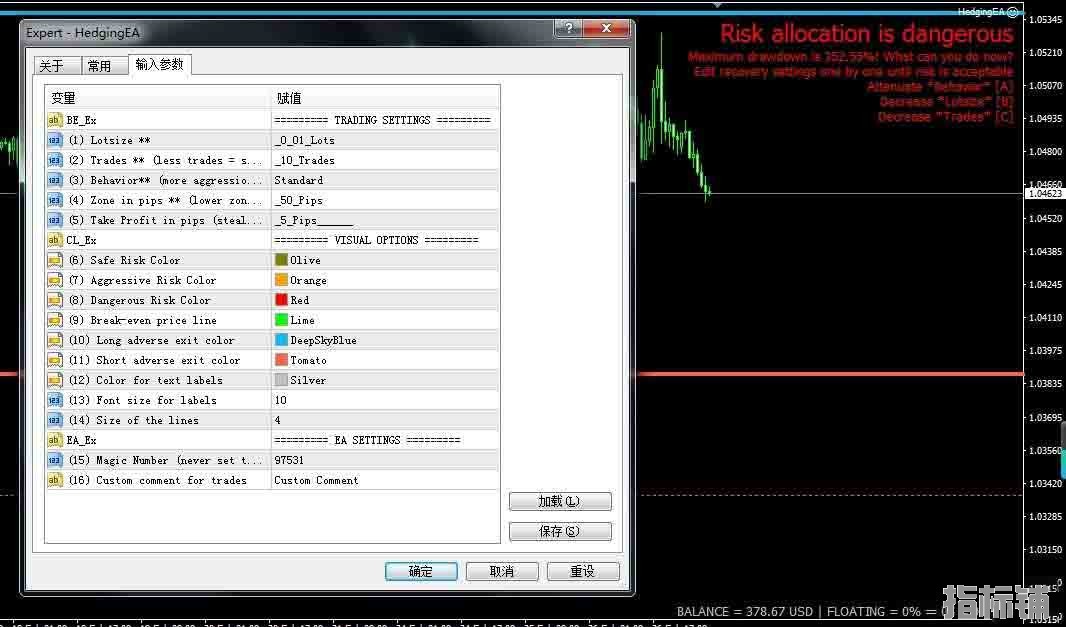Click the color icon beside Break-even price line
Viewport: 1066px width, 627px height.
[55, 320]
